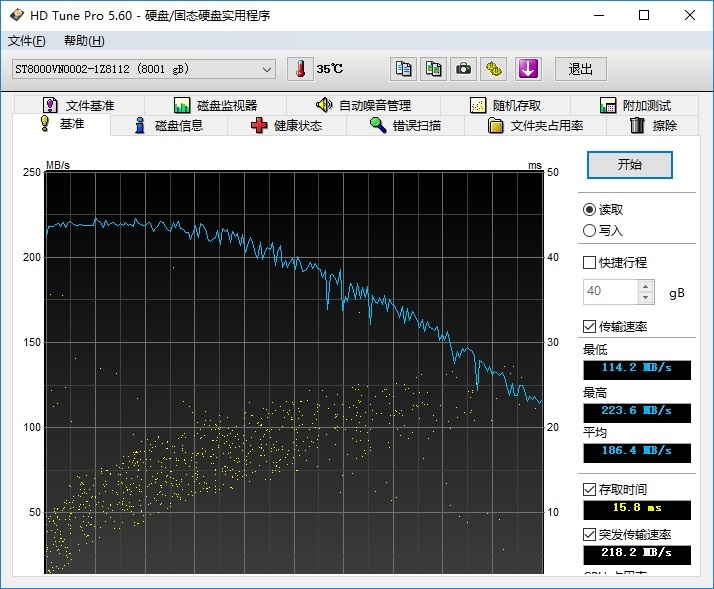Viewport: 714px width, 589px height.
Task: Select the 读取 radio button
Action: (x=590, y=210)
